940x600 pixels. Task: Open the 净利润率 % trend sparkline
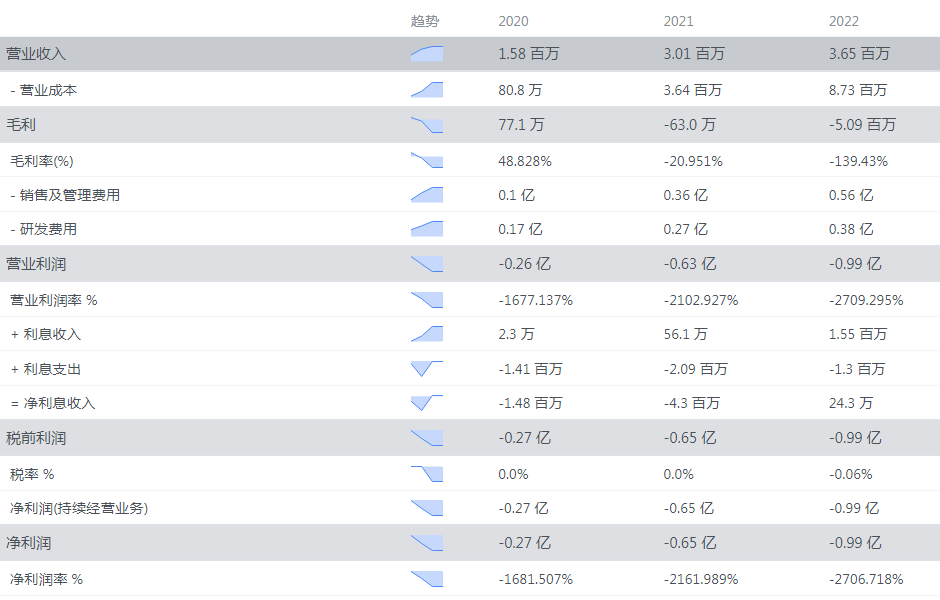[427, 579]
